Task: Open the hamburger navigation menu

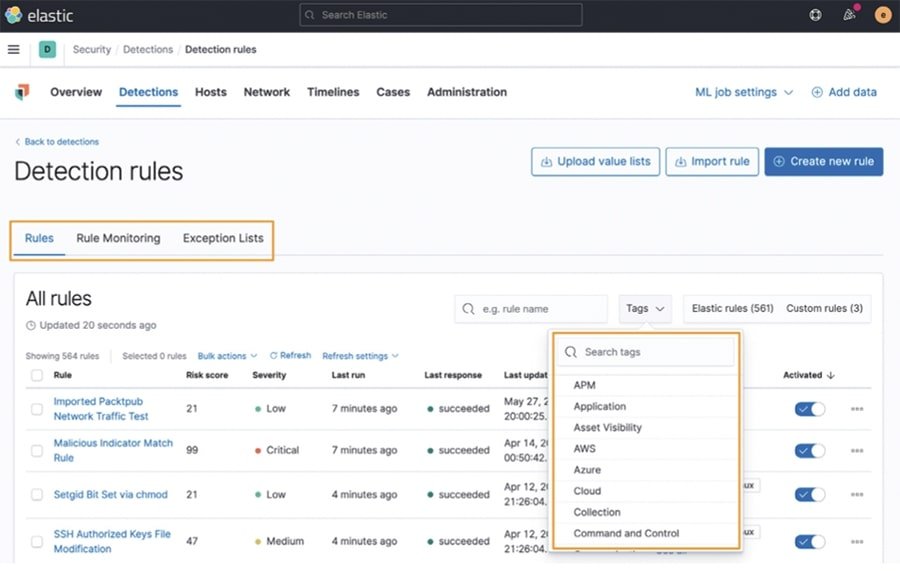Action: [x=13, y=49]
